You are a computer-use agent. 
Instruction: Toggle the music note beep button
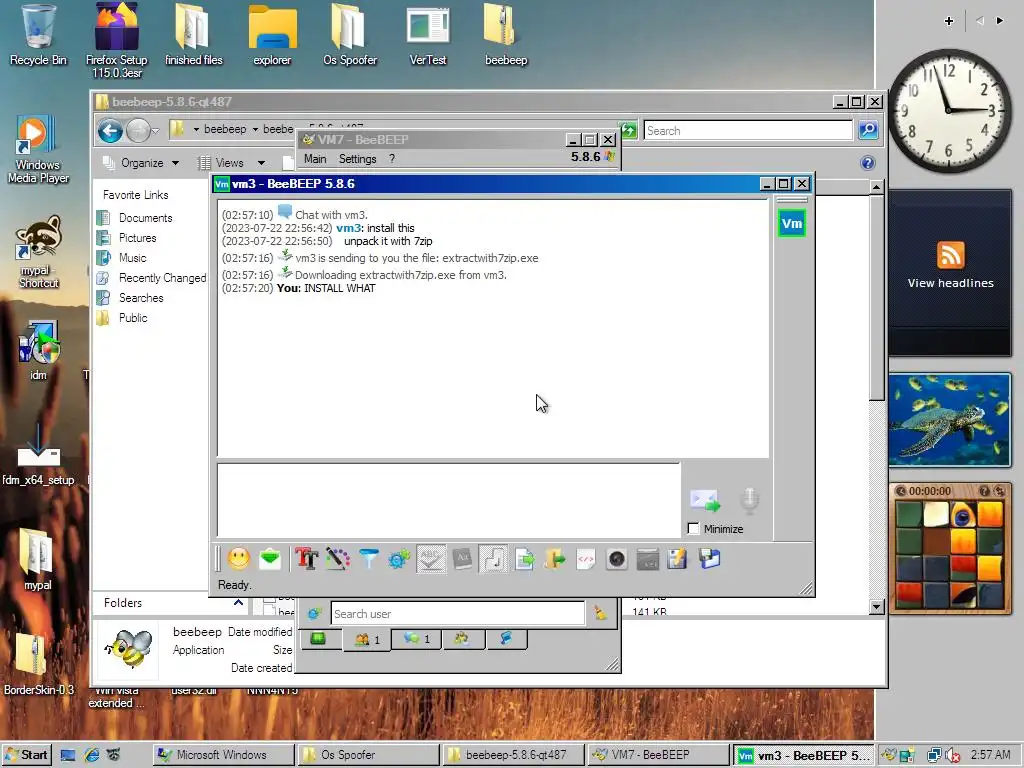click(x=493, y=559)
